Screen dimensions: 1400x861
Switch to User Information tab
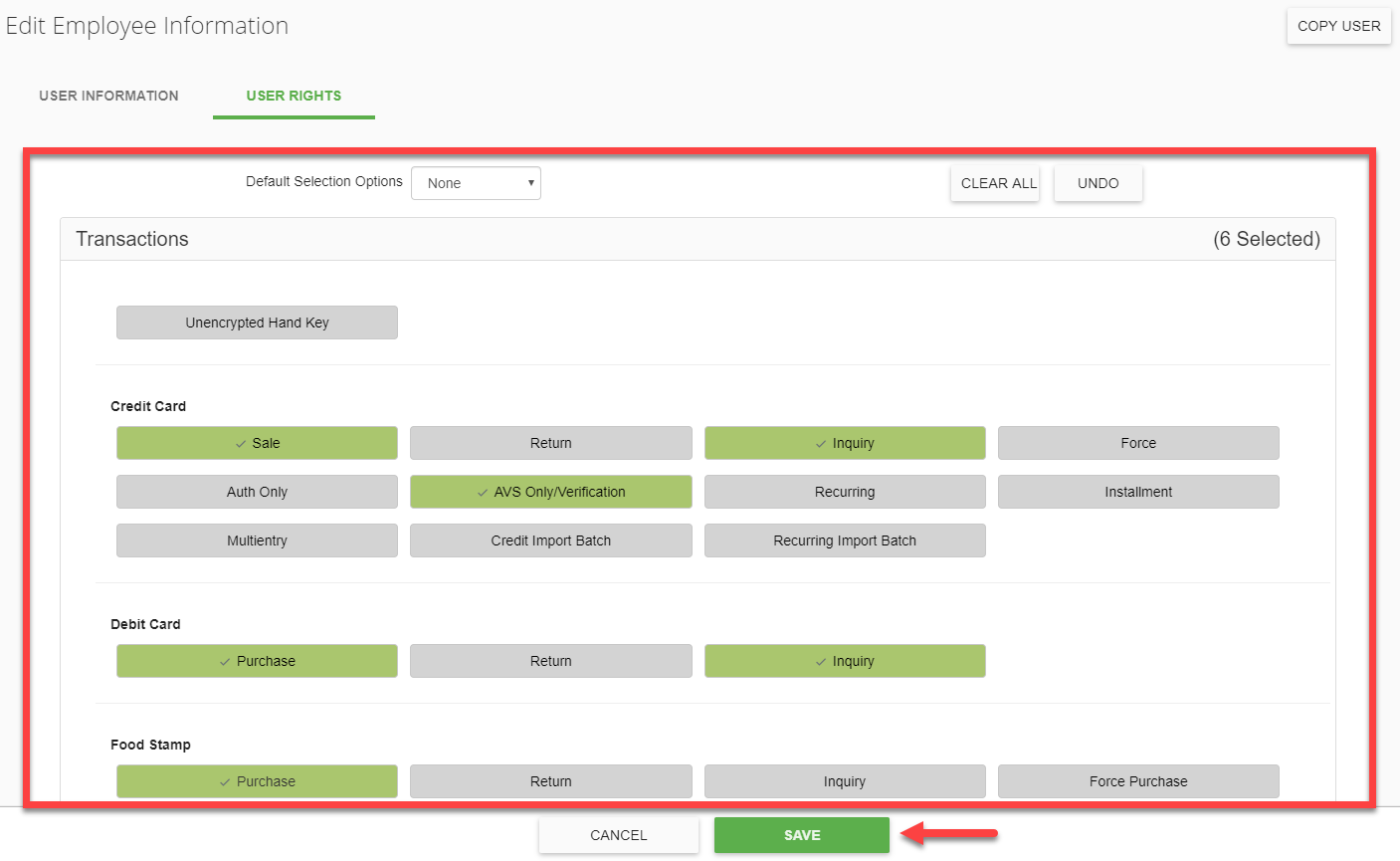click(x=108, y=96)
